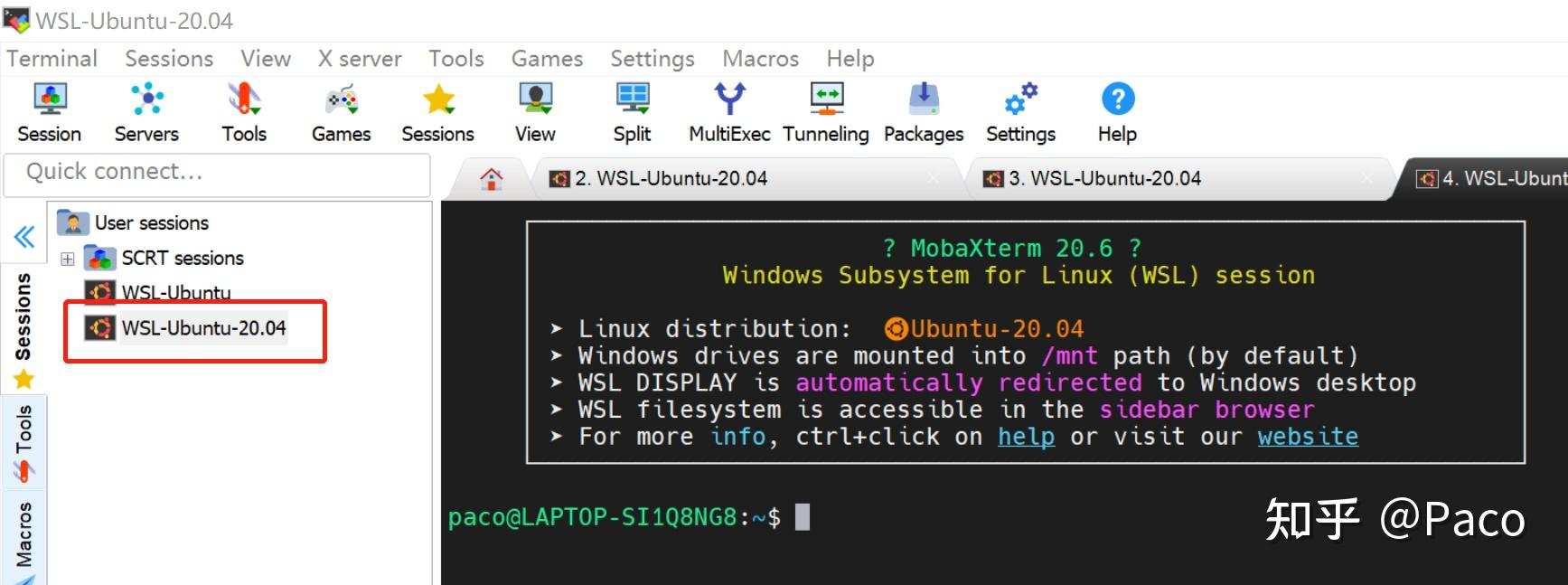The height and width of the screenshot is (585, 1568).
Task: Go to the home tab icon
Action: pos(492,178)
